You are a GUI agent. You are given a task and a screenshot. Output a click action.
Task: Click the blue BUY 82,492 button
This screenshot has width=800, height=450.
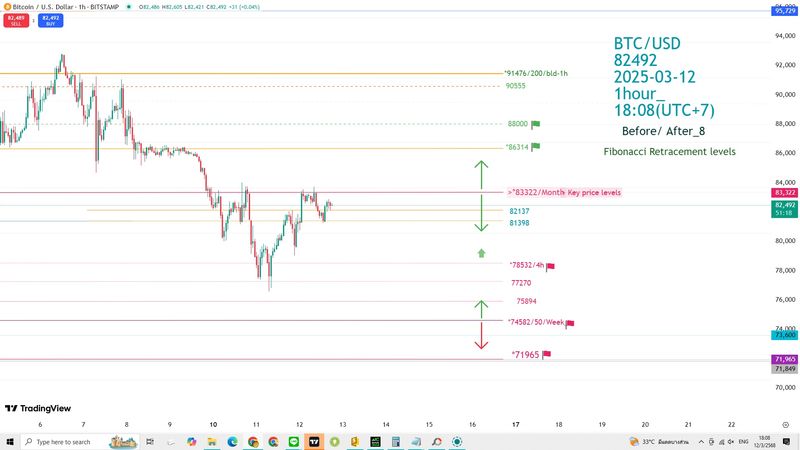tap(50, 18)
